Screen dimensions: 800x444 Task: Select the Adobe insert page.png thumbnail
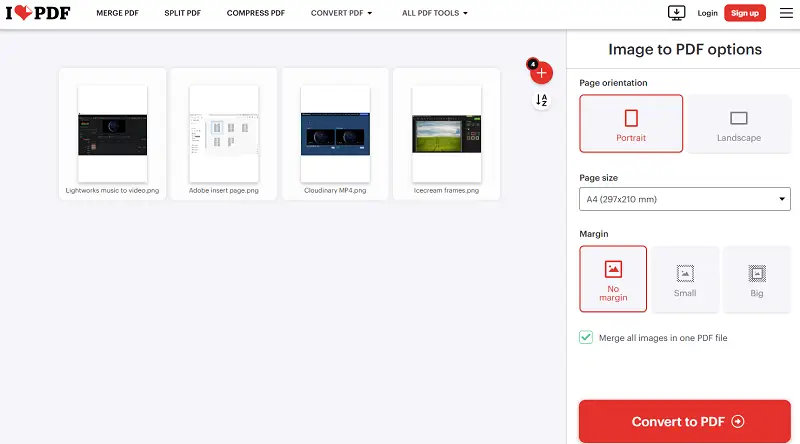click(223, 134)
